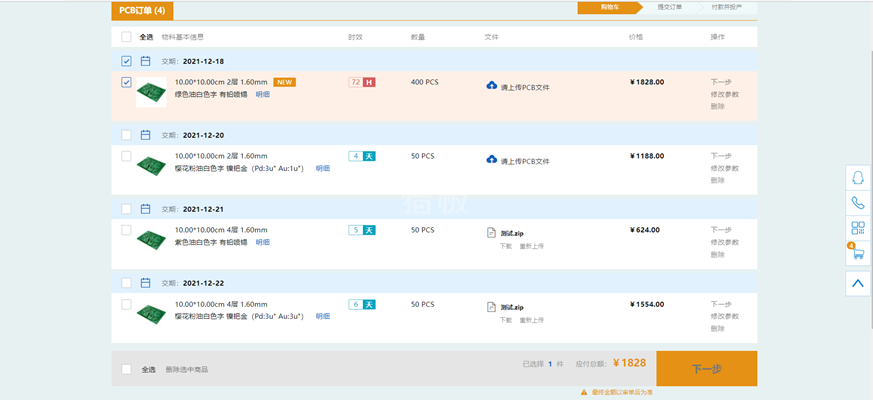This screenshot has height=400, width=873.
Task: Uncheck the checkbox for delivery date 2021-12-18
Action: click(126, 61)
